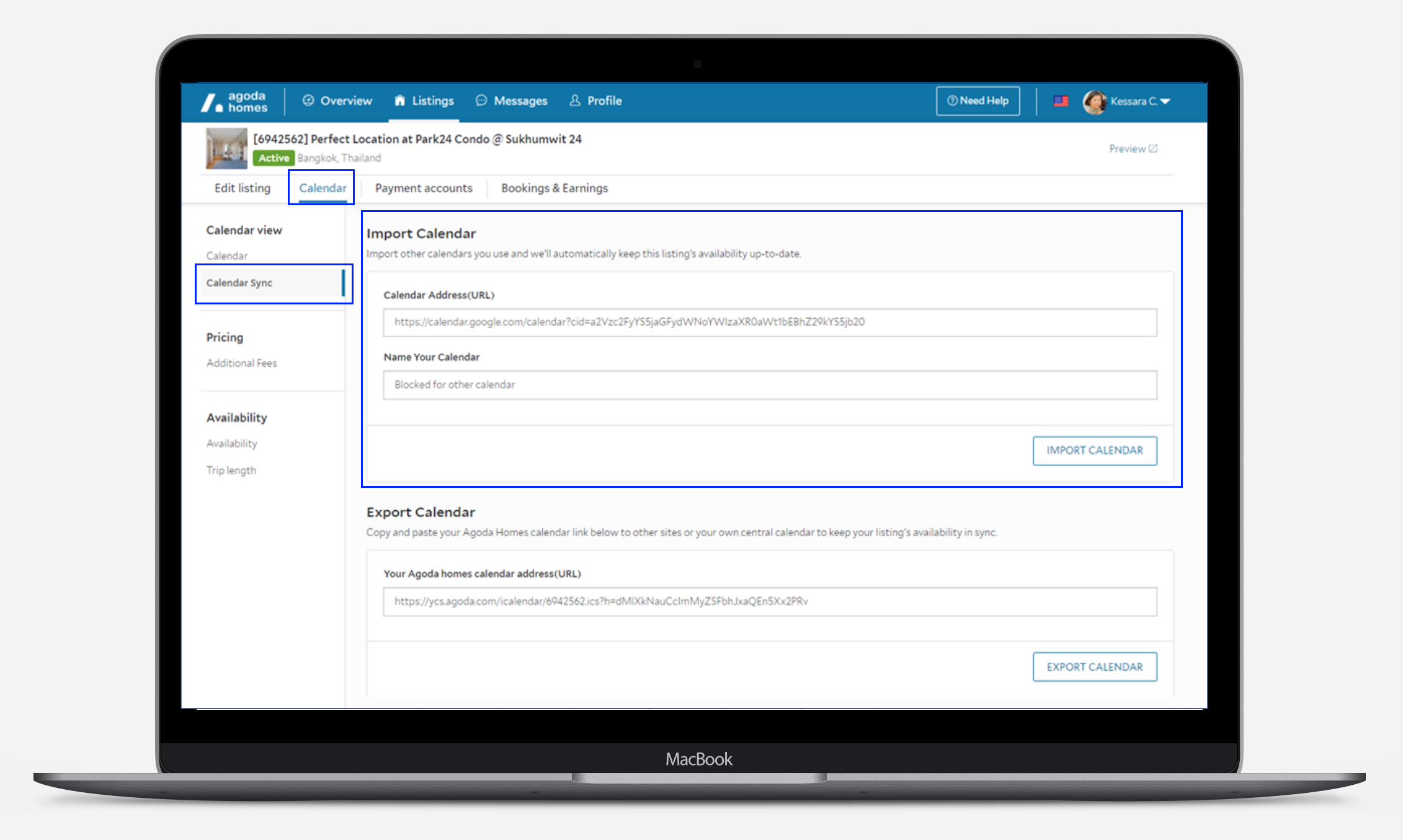Select Trip length in the sidebar

231,471
